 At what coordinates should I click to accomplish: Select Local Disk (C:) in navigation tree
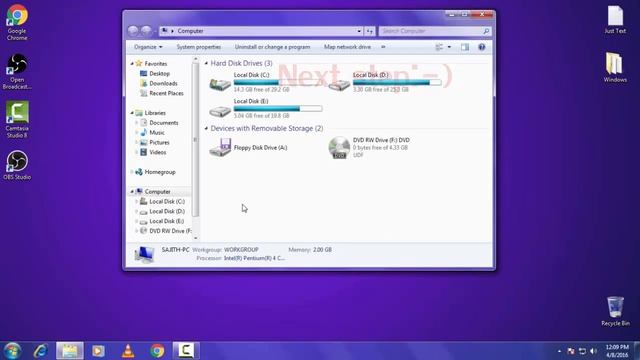pos(162,201)
